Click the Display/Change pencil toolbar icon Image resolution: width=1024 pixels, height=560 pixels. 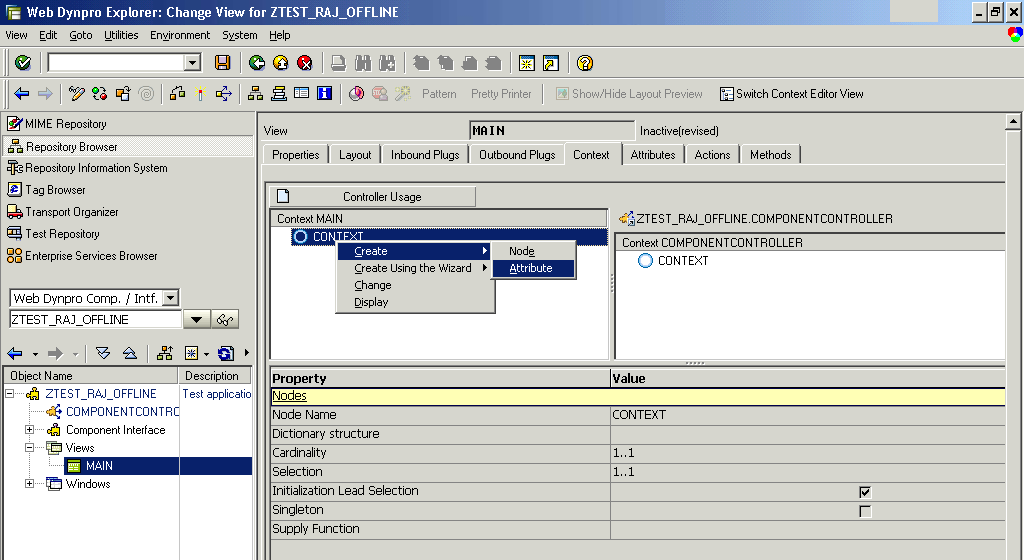[x=77, y=94]
